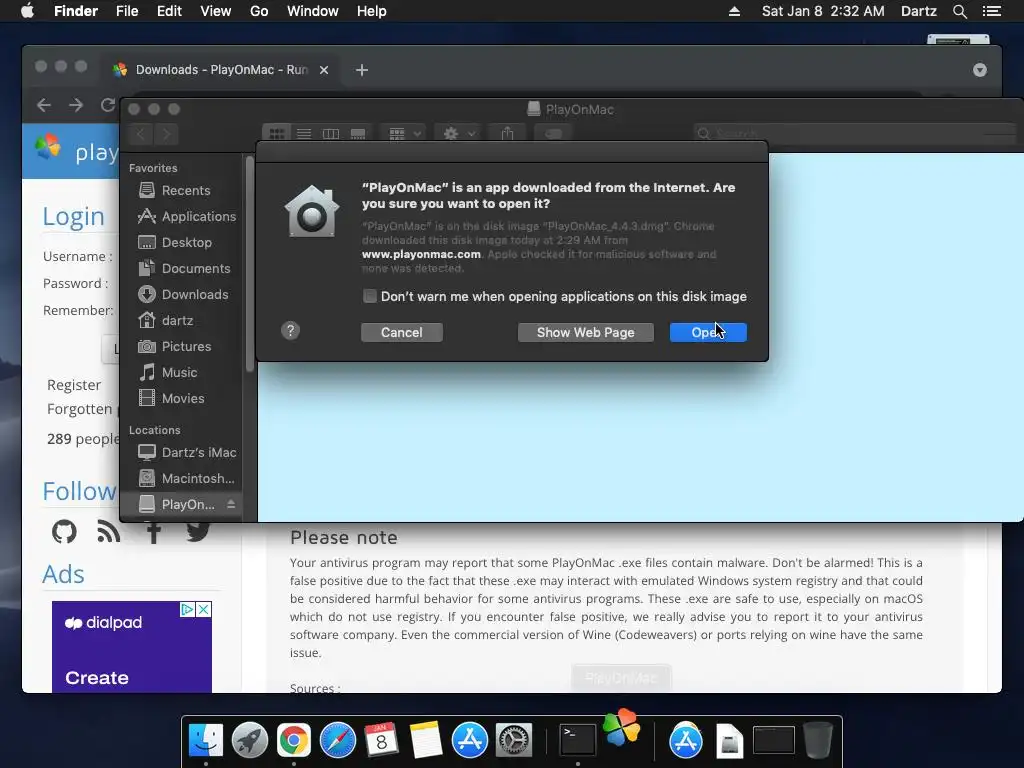Open the File menu

[x=127, y=11]
